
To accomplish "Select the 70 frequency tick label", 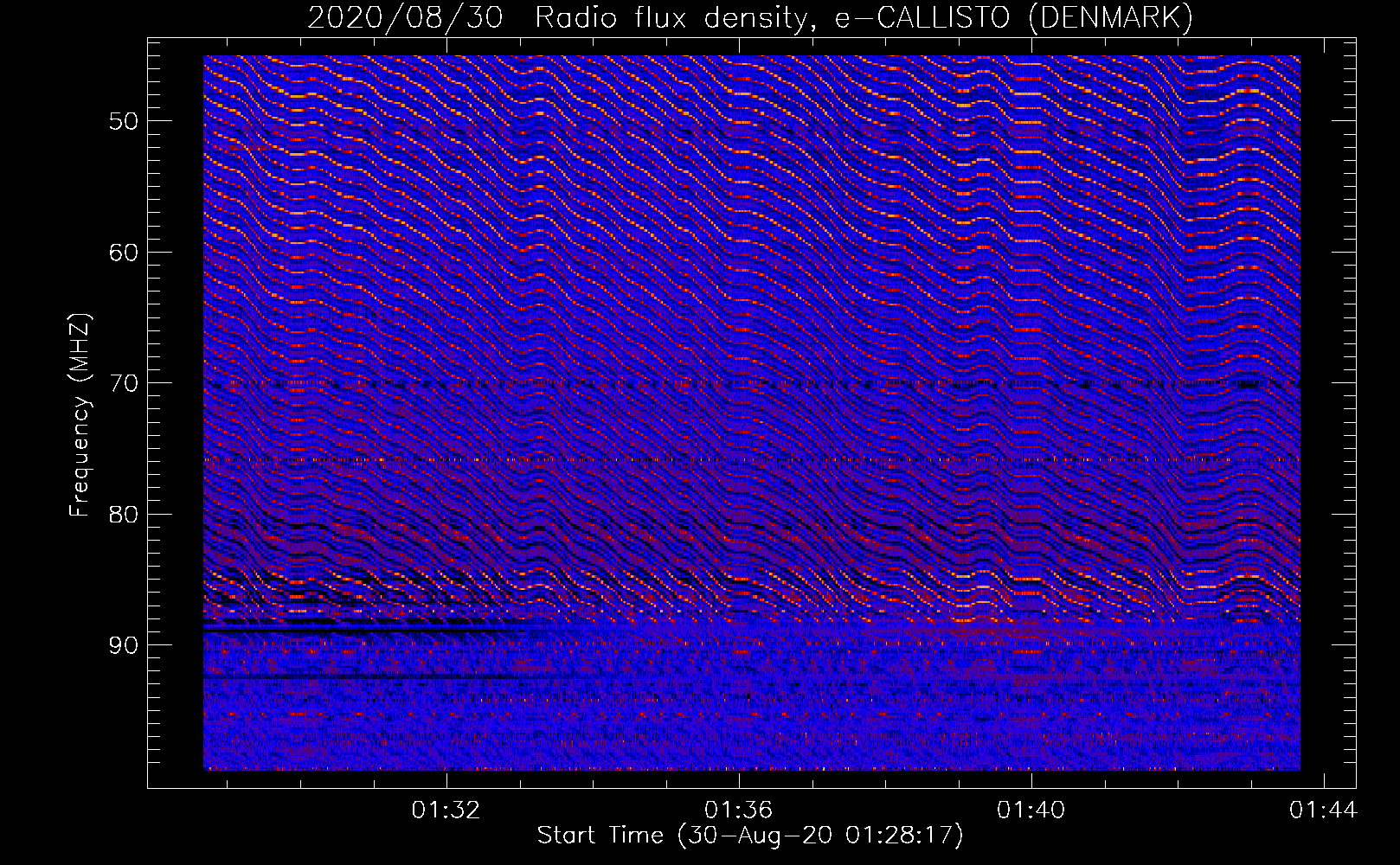I will [x=123, y=383].
